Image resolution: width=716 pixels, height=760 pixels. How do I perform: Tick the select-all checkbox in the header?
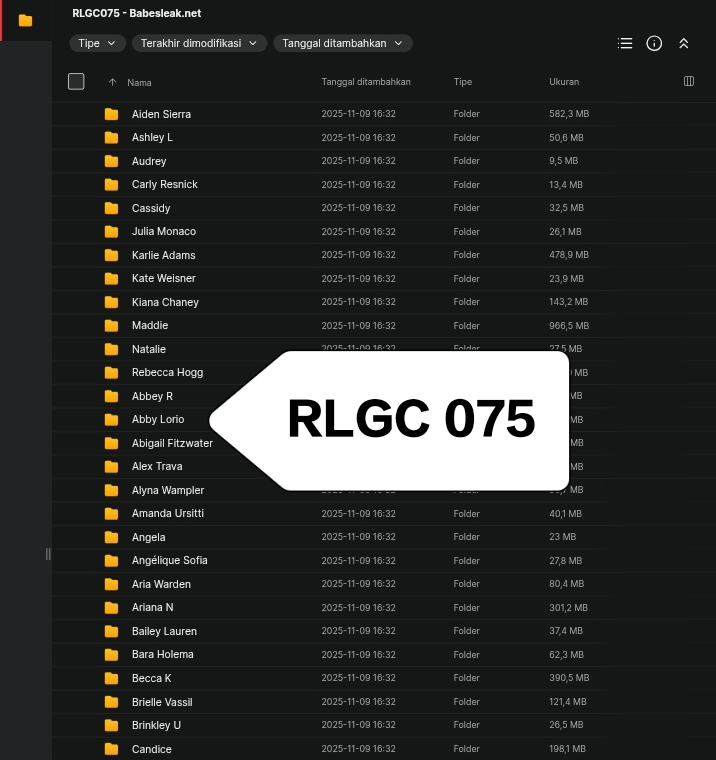click(76, 81)
